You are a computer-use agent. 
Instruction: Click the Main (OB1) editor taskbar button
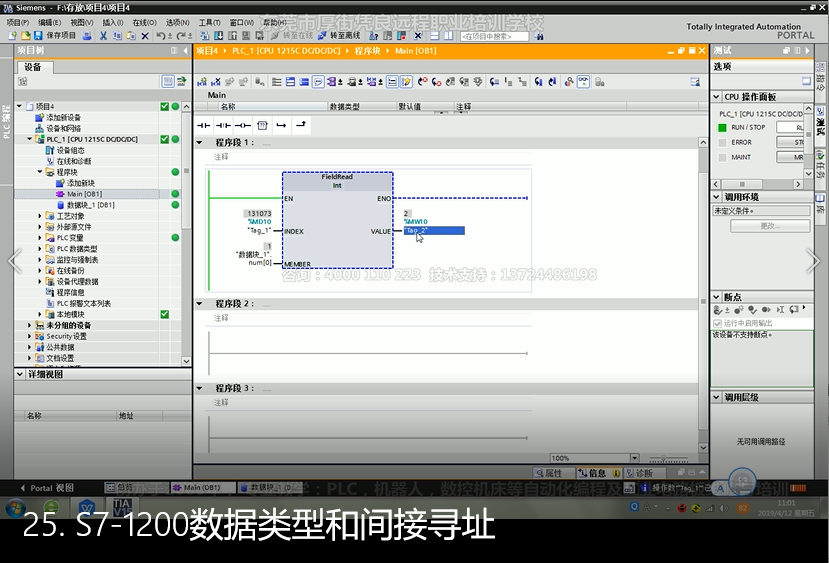tap(202, 487)
